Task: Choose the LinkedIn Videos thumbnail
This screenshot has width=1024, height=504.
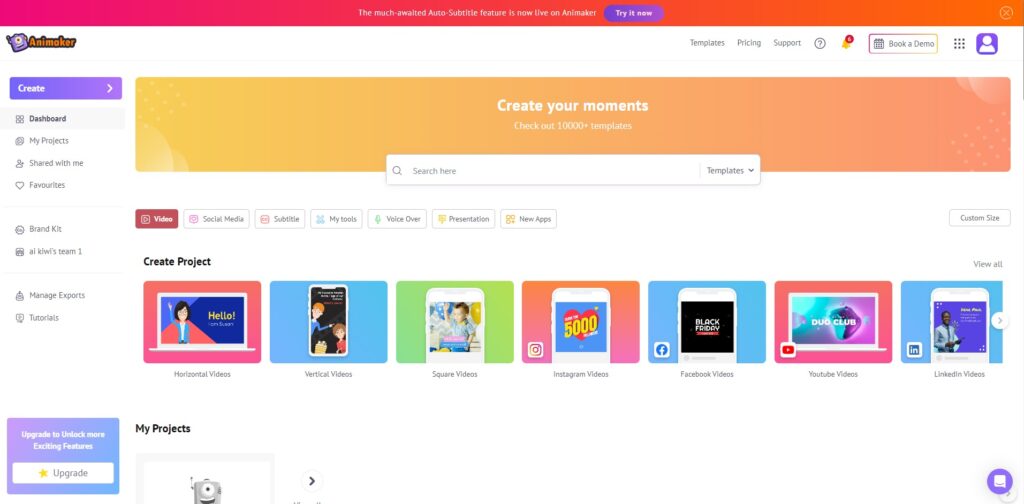Action: (x=952, y=322)
